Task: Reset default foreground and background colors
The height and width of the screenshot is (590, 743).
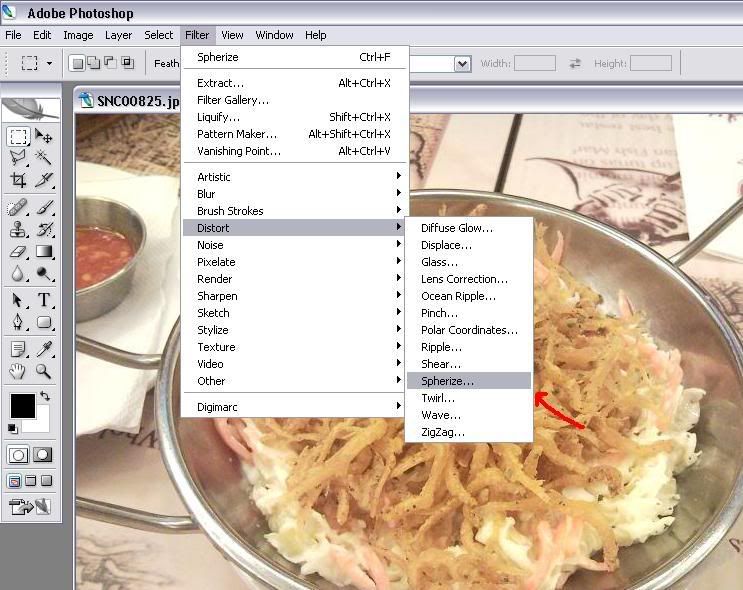Action: point(13,428)
